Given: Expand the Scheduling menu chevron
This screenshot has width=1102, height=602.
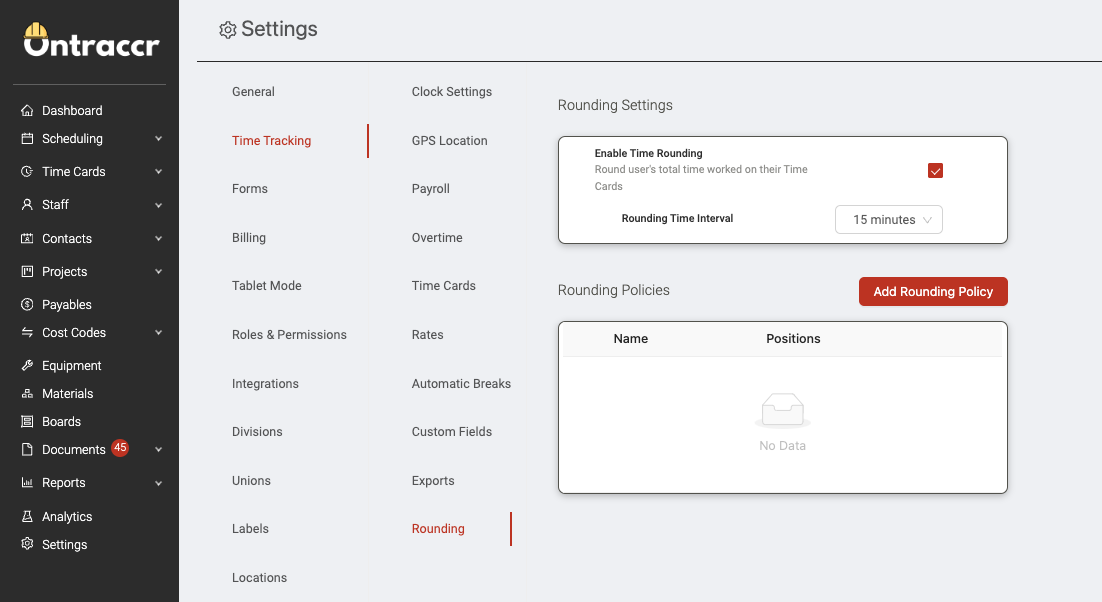Looking at the screenshot, I should coord(159,138).
